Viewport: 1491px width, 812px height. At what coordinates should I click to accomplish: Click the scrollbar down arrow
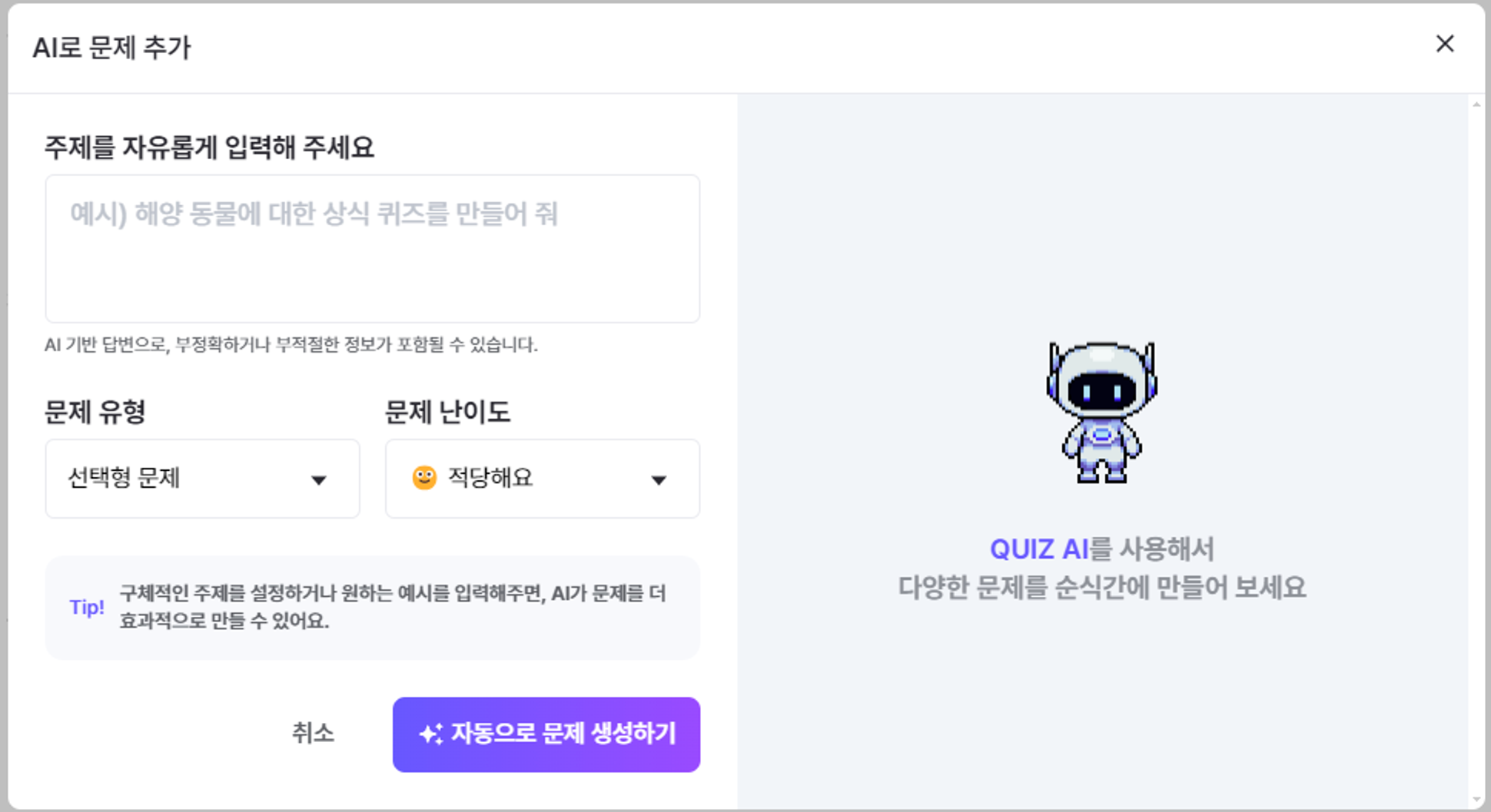[1476, 800]
